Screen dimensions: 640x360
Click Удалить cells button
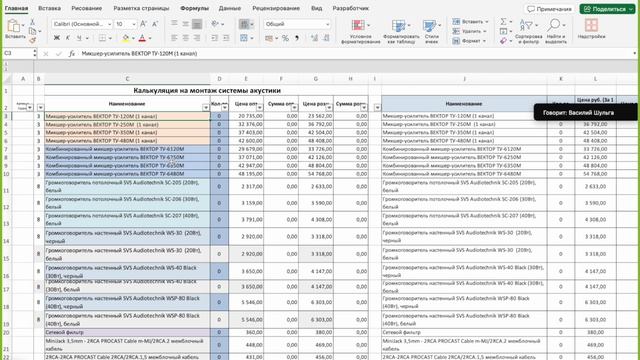click(469, 31)
